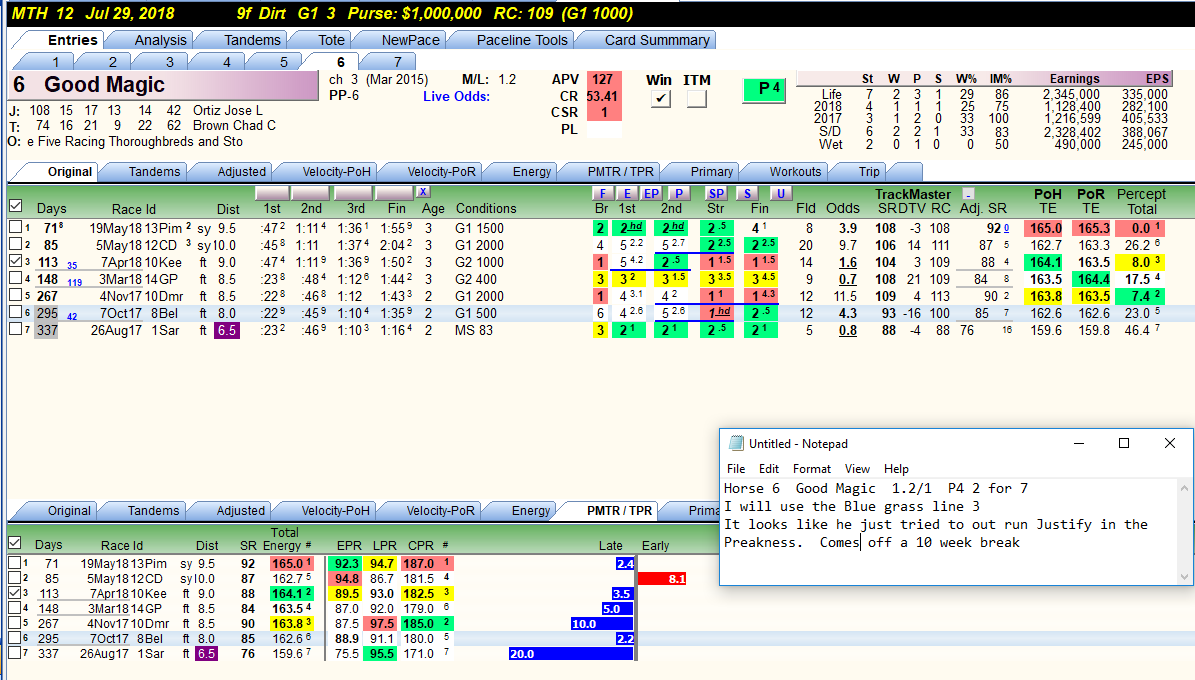Check the 19May18 13Pim row in upper table
This screenshot has height=680, width=1195.
tap(15, 227)
